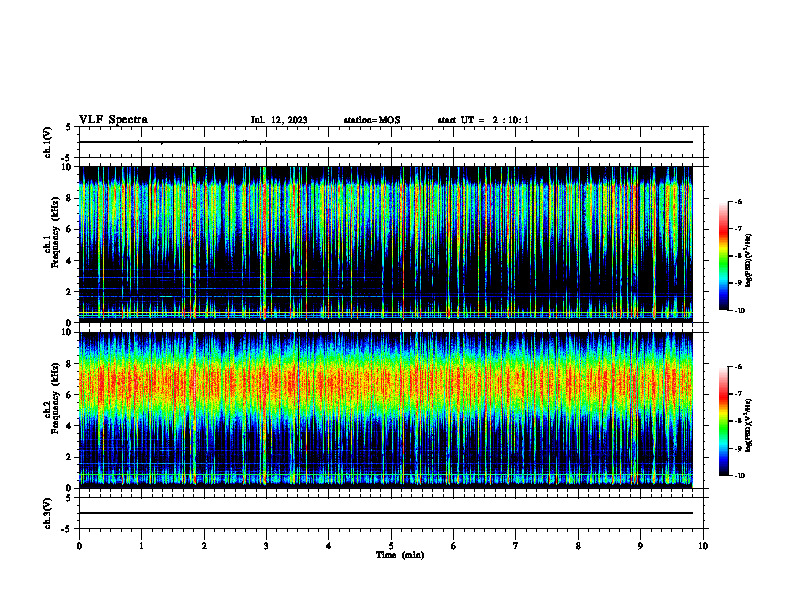Click the time axis tick label '4'
The height and width of the screenshot is (612, 792).
(x=329, y=546)
